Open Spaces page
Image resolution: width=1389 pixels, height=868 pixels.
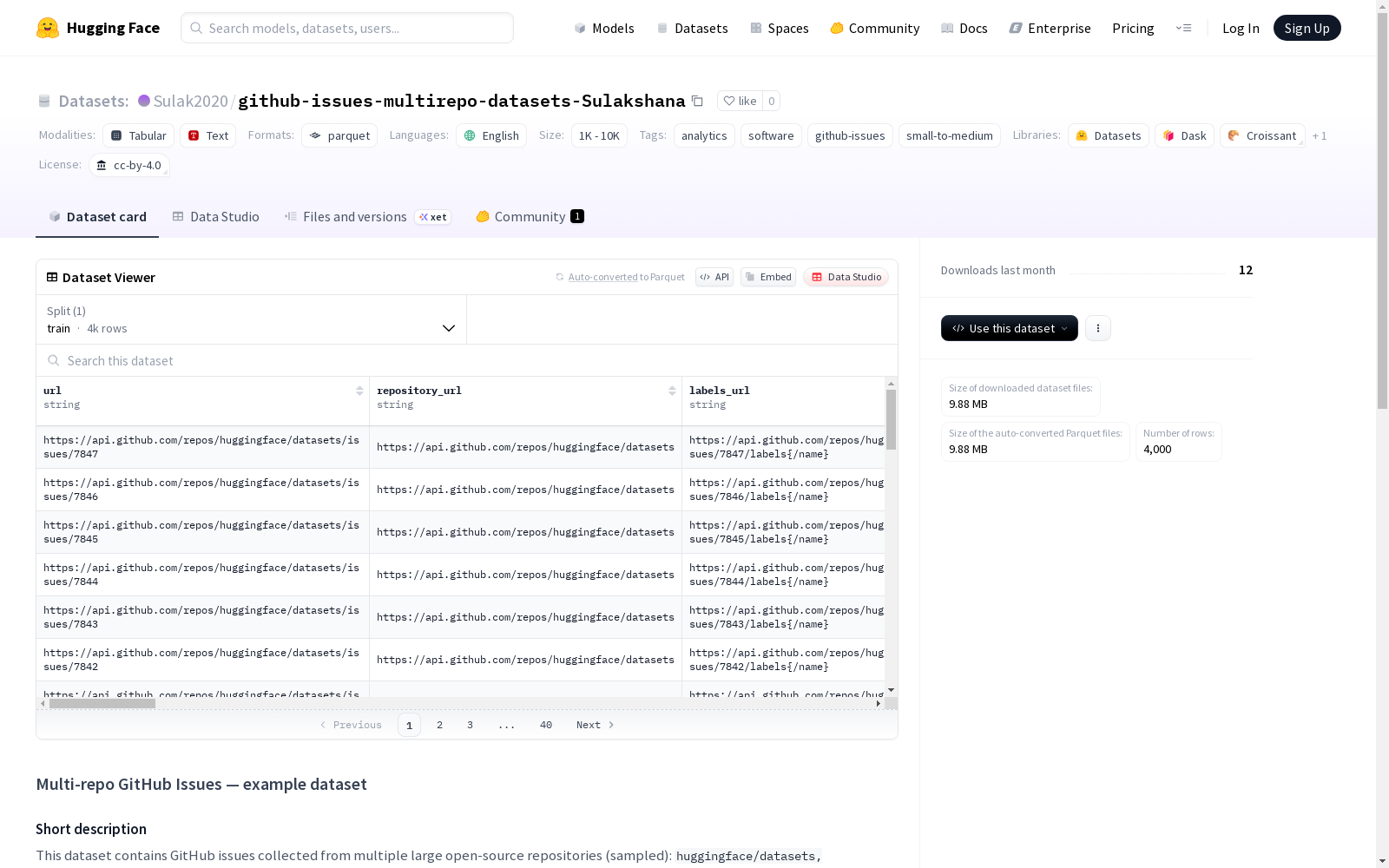click(x=779, y=28)
